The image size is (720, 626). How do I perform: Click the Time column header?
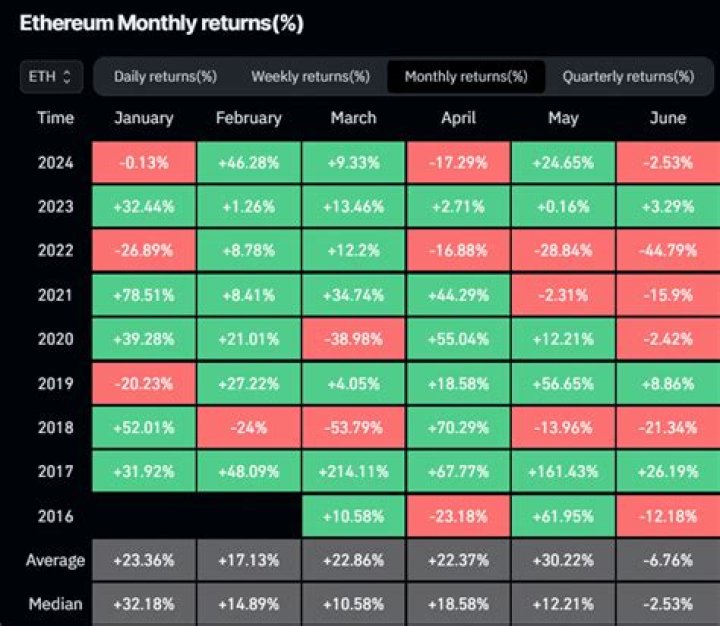click(x=55, y=118)
